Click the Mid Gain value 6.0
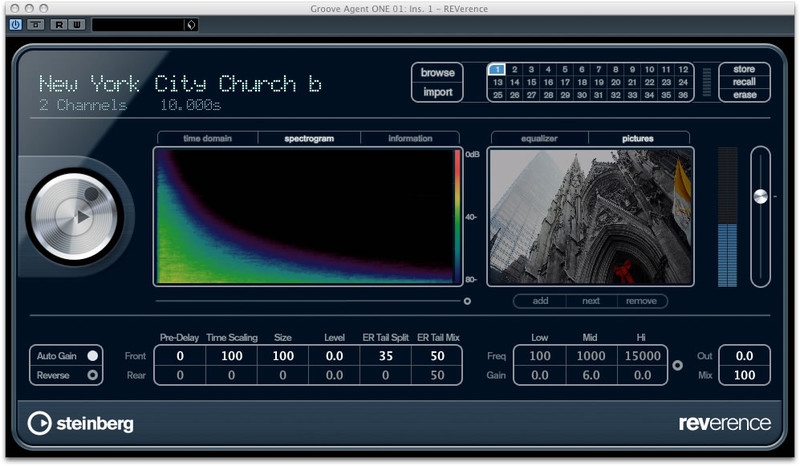The image size is (800, 466). coord(591,375)
